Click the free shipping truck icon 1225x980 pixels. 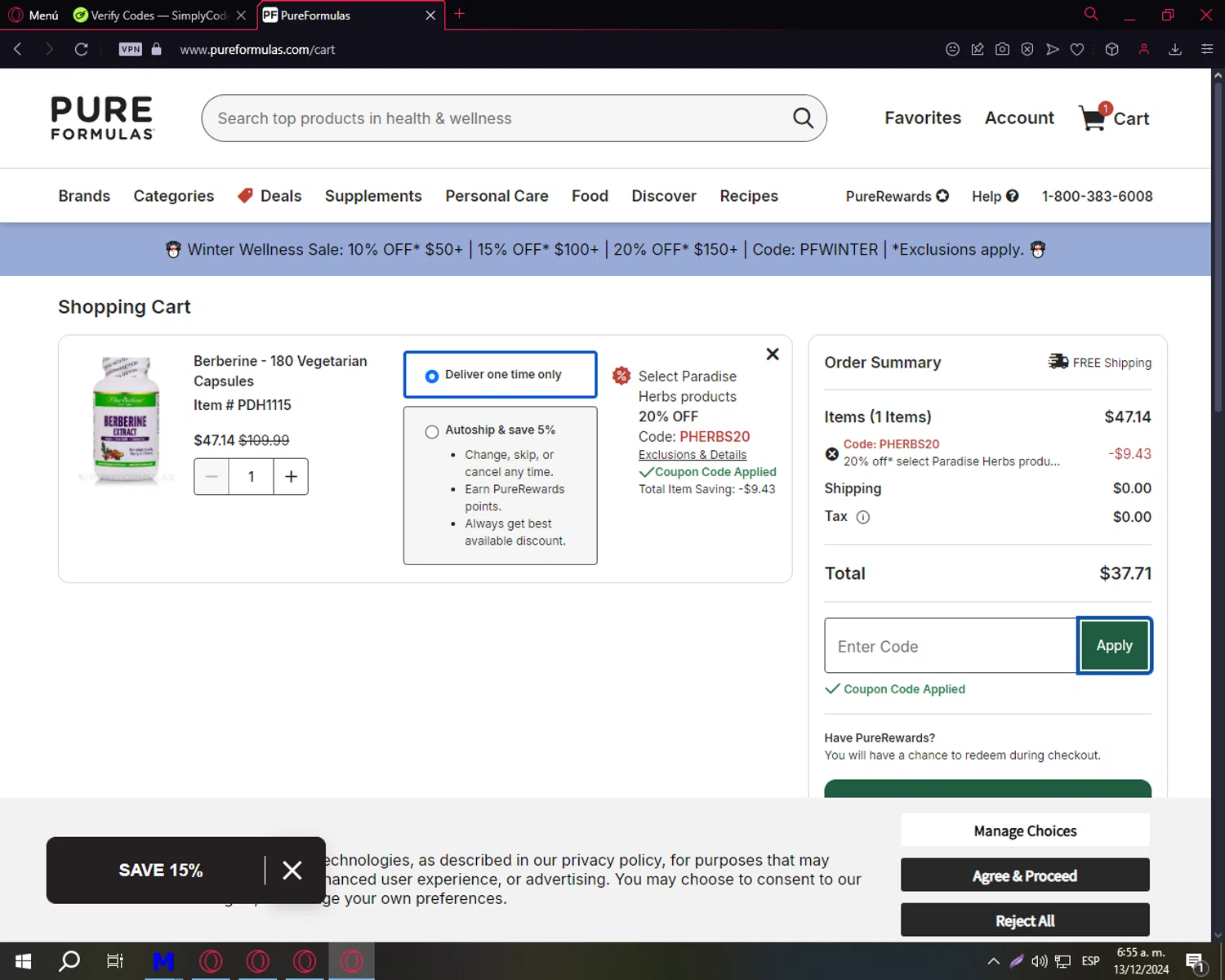[x=1058, y=362]
